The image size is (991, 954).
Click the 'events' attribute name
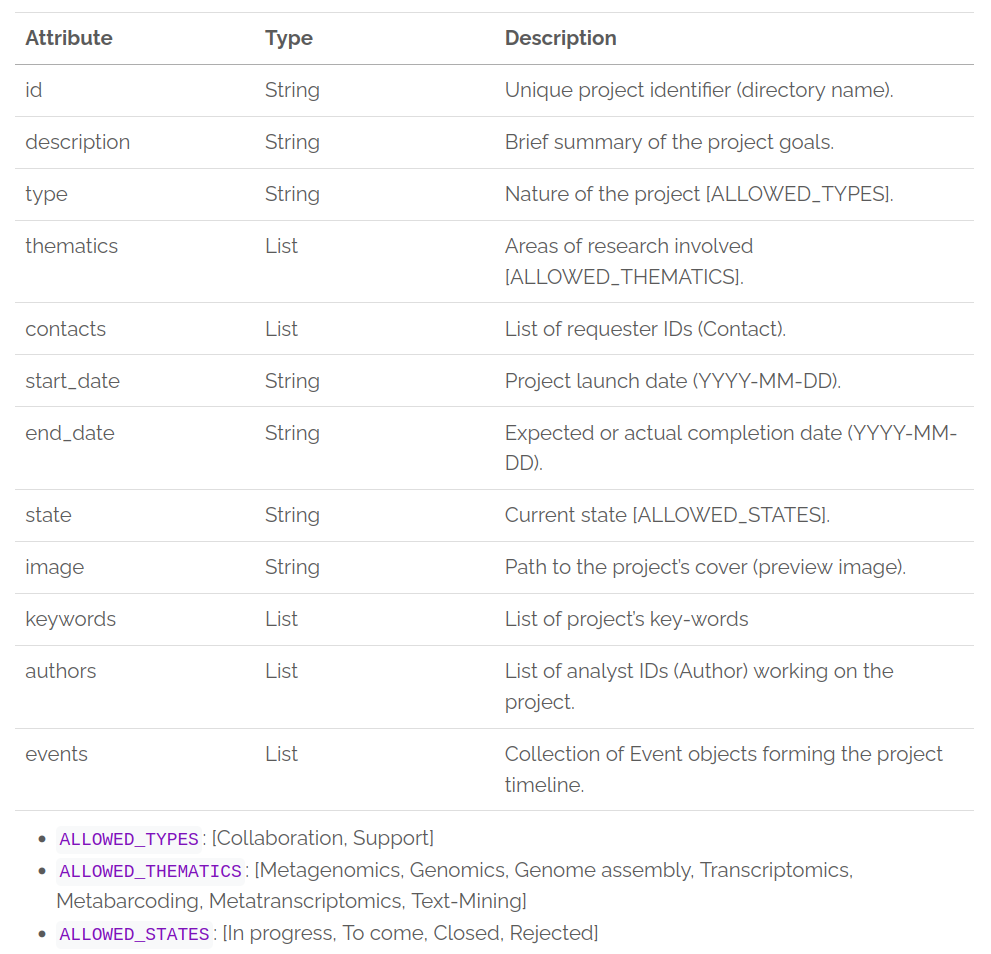point(56,754)
